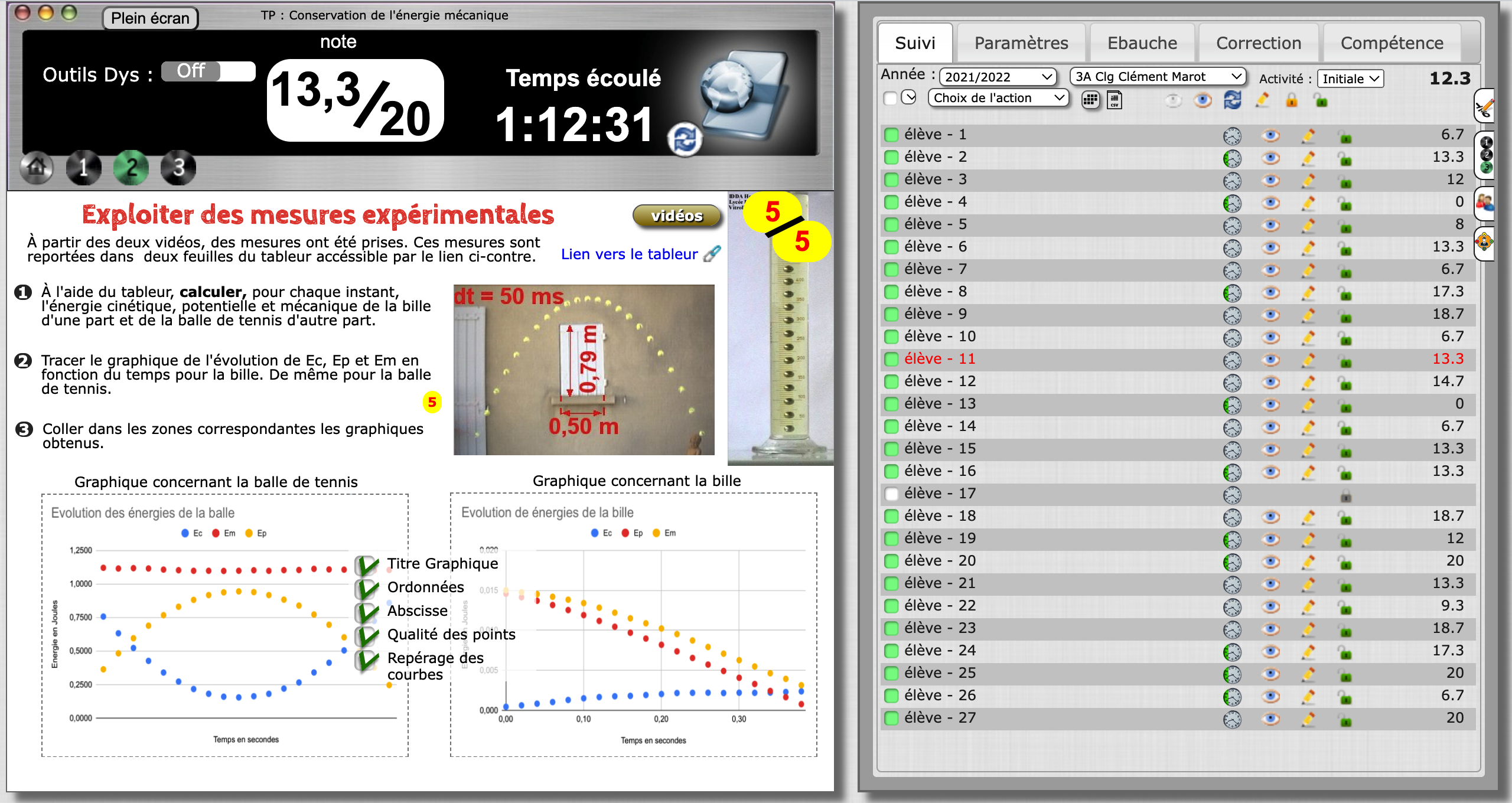
Task: Click the green open lock for élève - 12
Action: [x=1345, y=382]
